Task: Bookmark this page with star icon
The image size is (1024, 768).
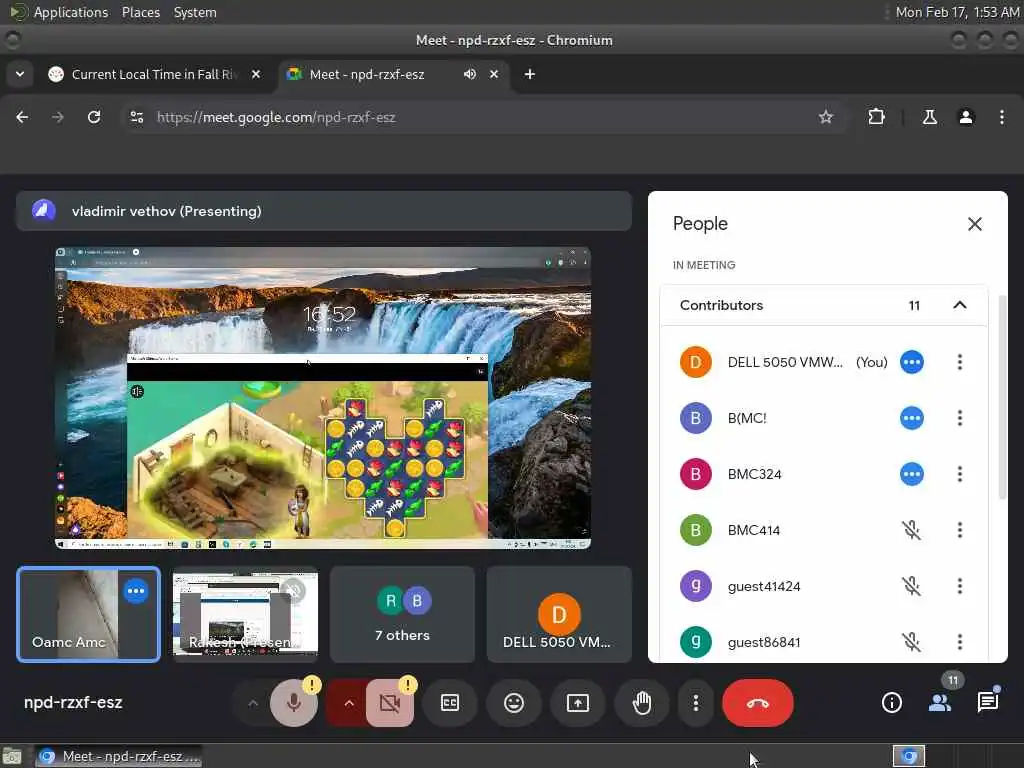Action: click(826, 118)
